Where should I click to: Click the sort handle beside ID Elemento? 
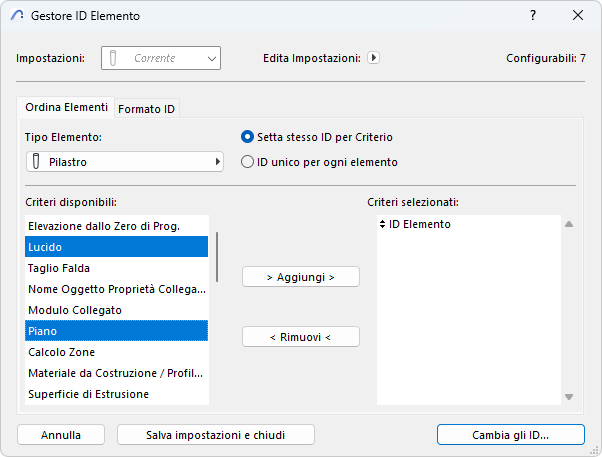tap(382, 224)
